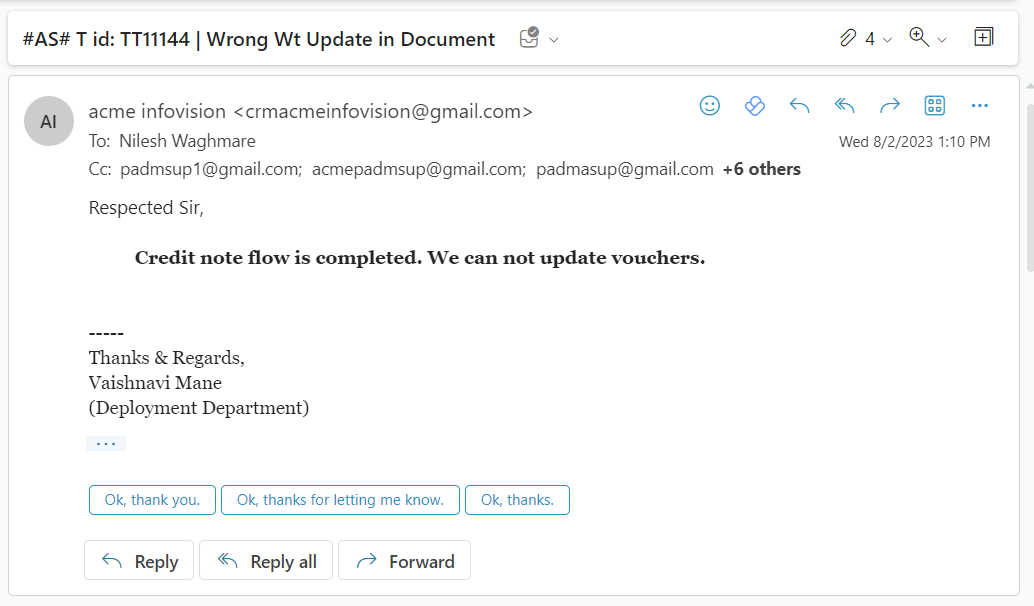Image resolution: width=1034 pixels, height=606 pixels.
Task: Open message in new window icon
Action: pos(983,37)
